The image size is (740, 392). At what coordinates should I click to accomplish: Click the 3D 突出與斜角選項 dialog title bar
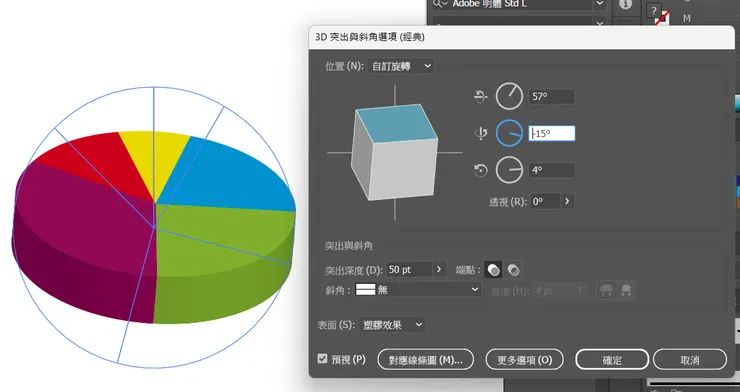[x=521, y=37]
